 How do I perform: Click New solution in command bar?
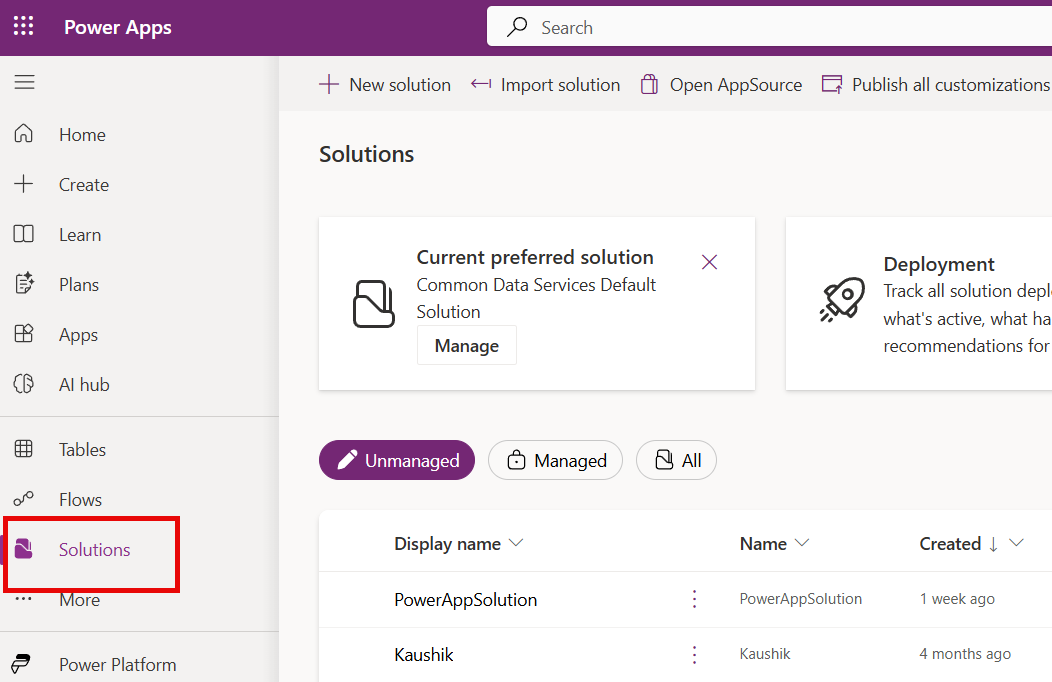pos(385,85)
